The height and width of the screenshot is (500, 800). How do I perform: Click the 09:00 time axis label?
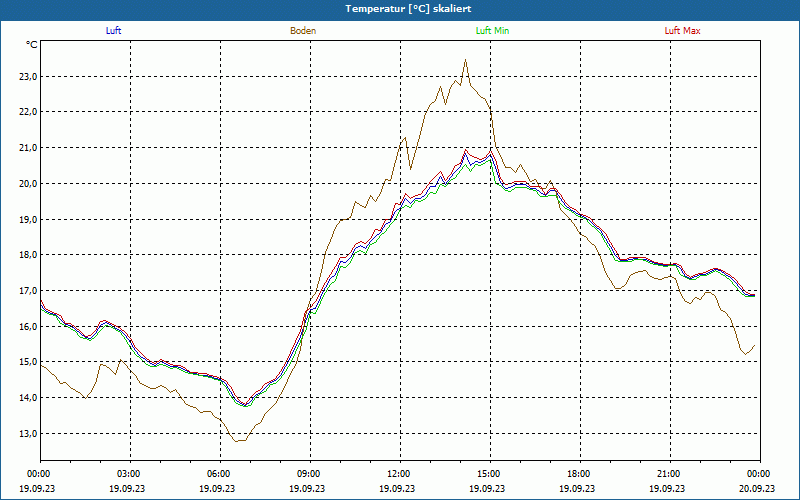point(310,474)
